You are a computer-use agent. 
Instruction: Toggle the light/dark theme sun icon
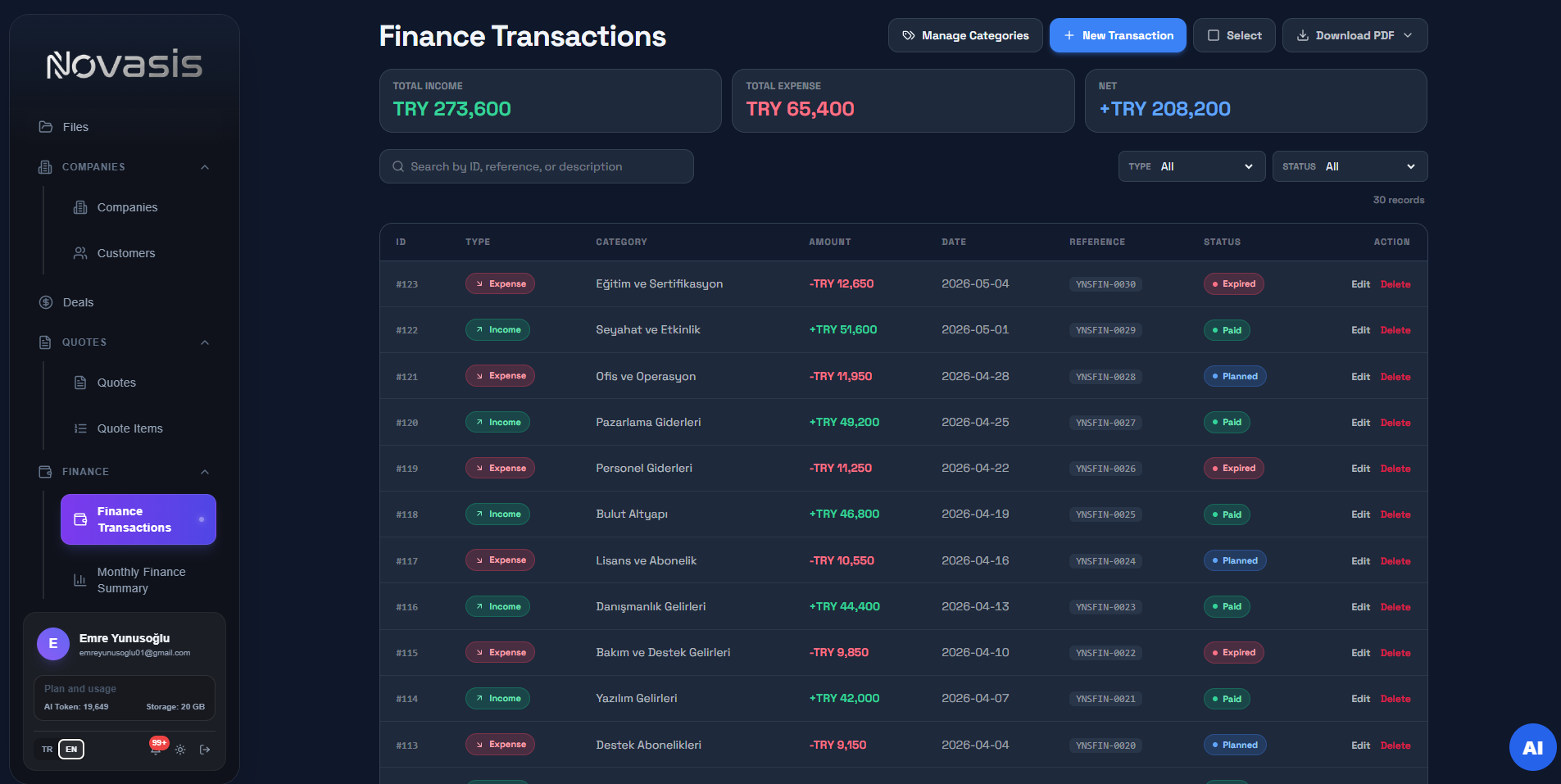[180, 750]
